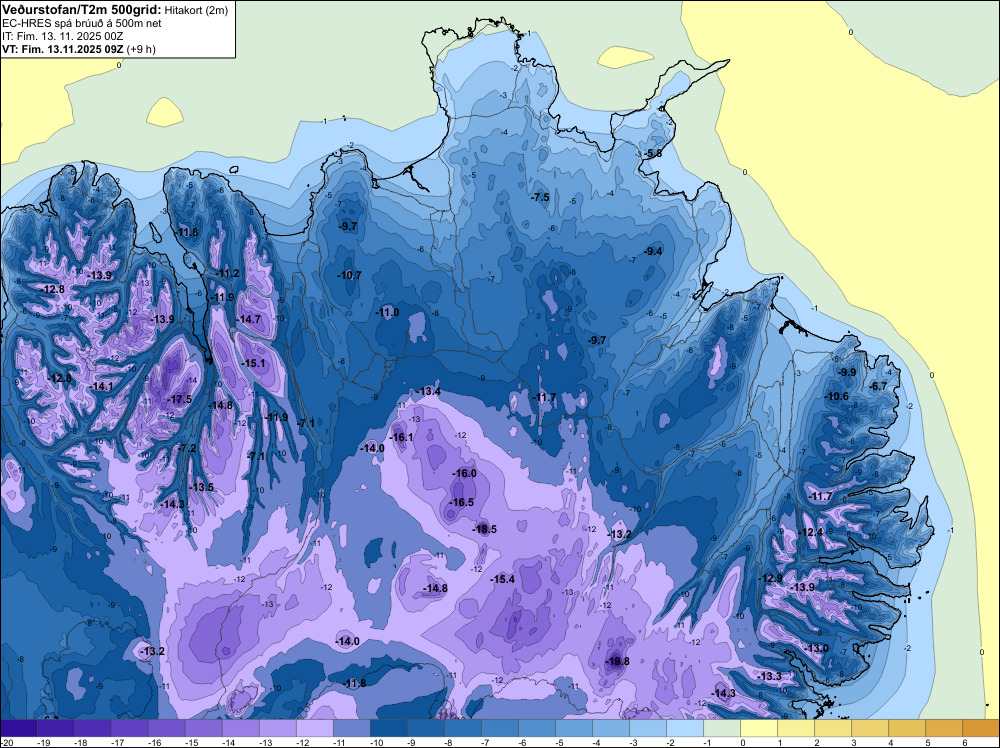The height and width of the screenshot is (748, 1000).
Task: Click the -19.8 temperature label
Action: 617,661
